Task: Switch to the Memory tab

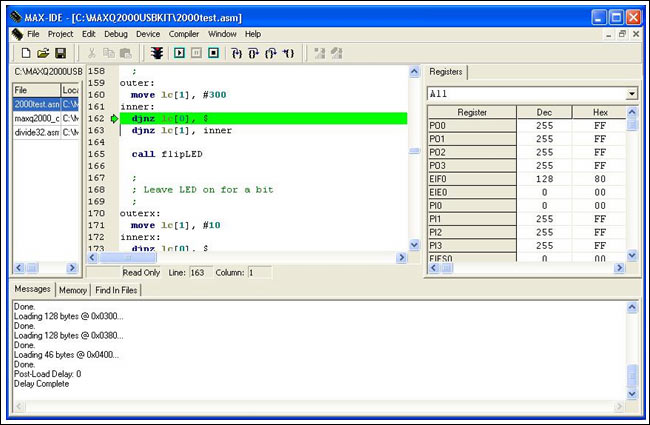Action: [x=72, y=290]
